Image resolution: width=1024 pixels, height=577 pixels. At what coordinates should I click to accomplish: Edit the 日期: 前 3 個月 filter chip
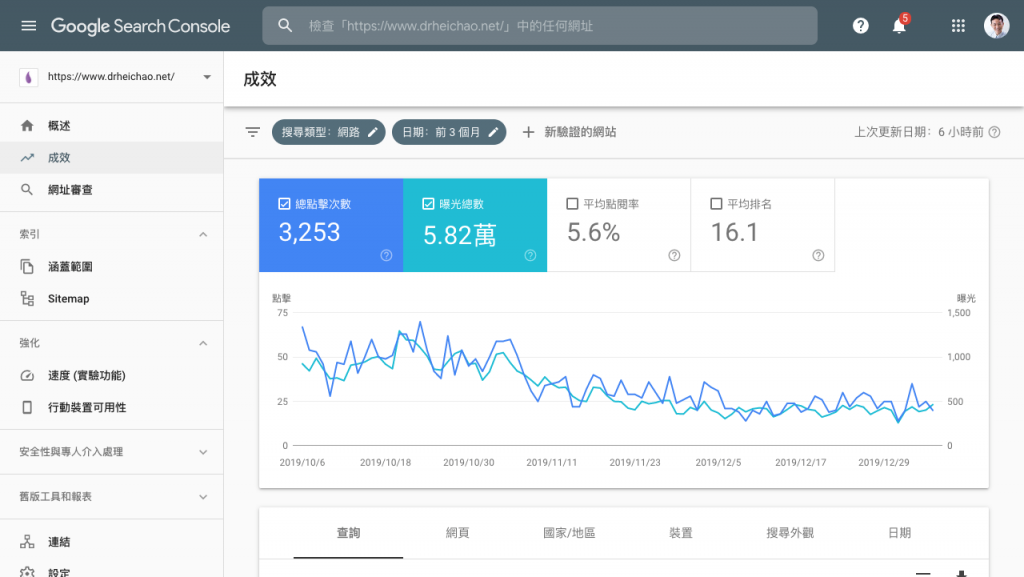[x=449, y=132]
